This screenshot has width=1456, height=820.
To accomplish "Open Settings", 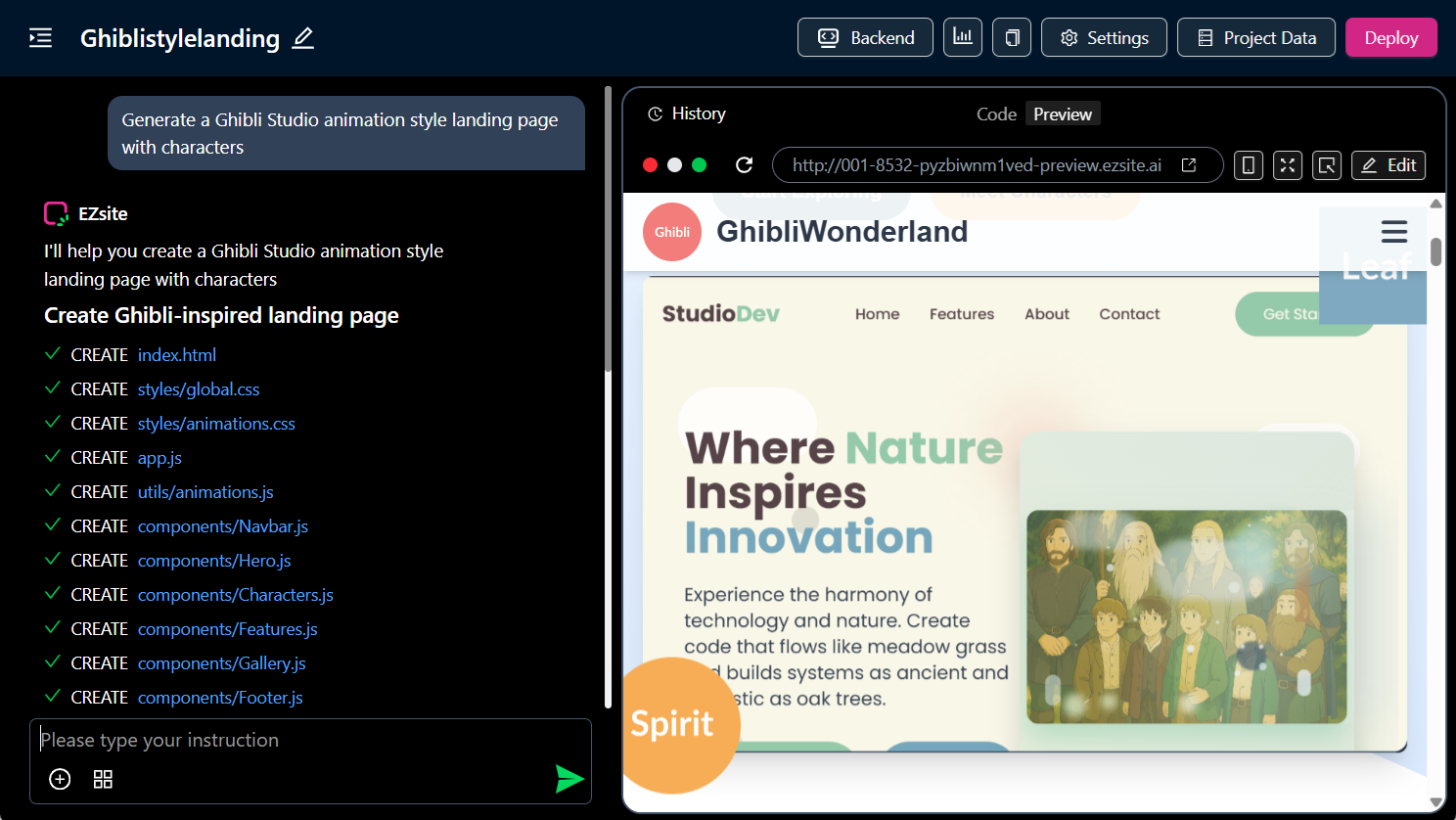I will (x=1104, y=37).
